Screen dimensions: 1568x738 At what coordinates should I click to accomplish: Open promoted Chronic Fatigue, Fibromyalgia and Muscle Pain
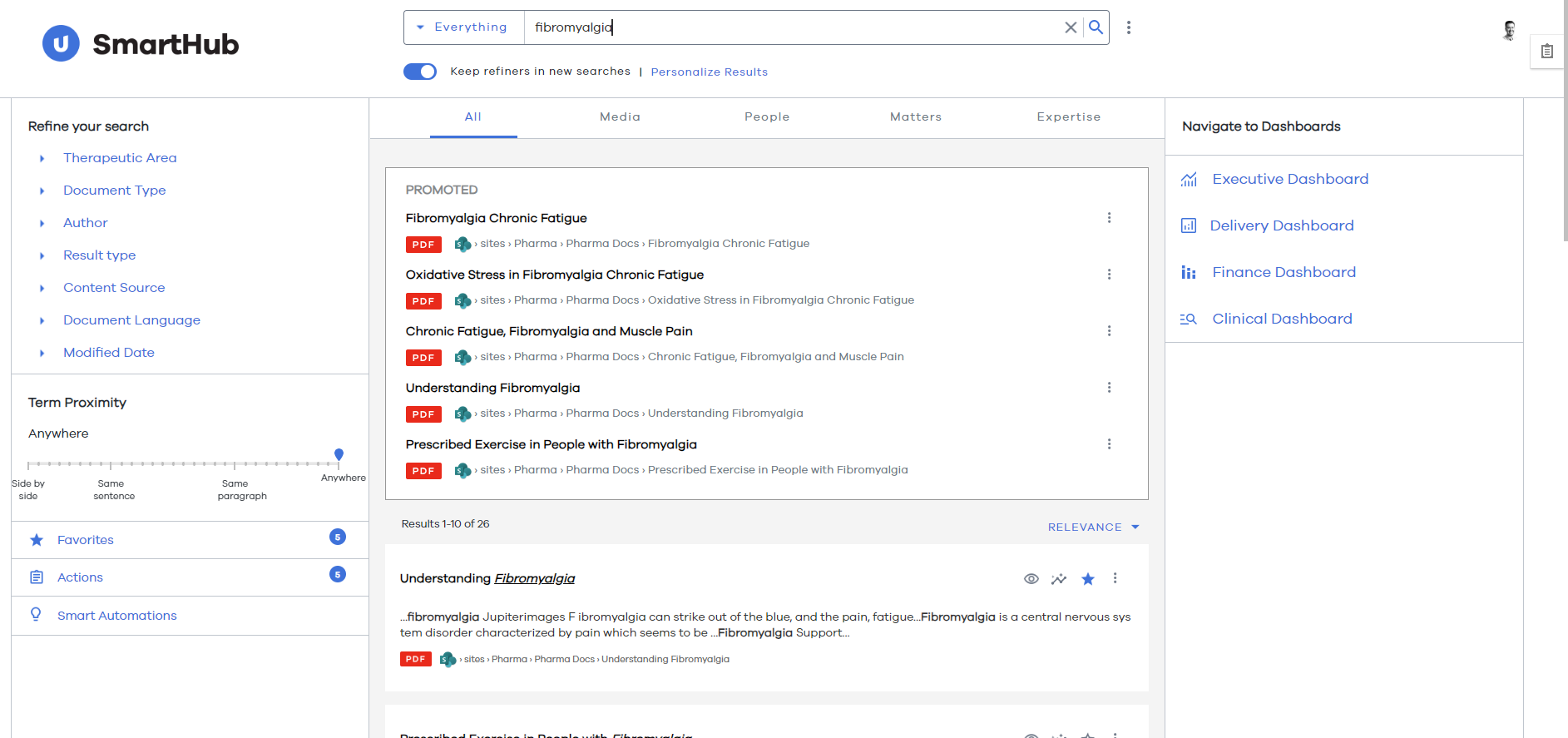[549, 331]
